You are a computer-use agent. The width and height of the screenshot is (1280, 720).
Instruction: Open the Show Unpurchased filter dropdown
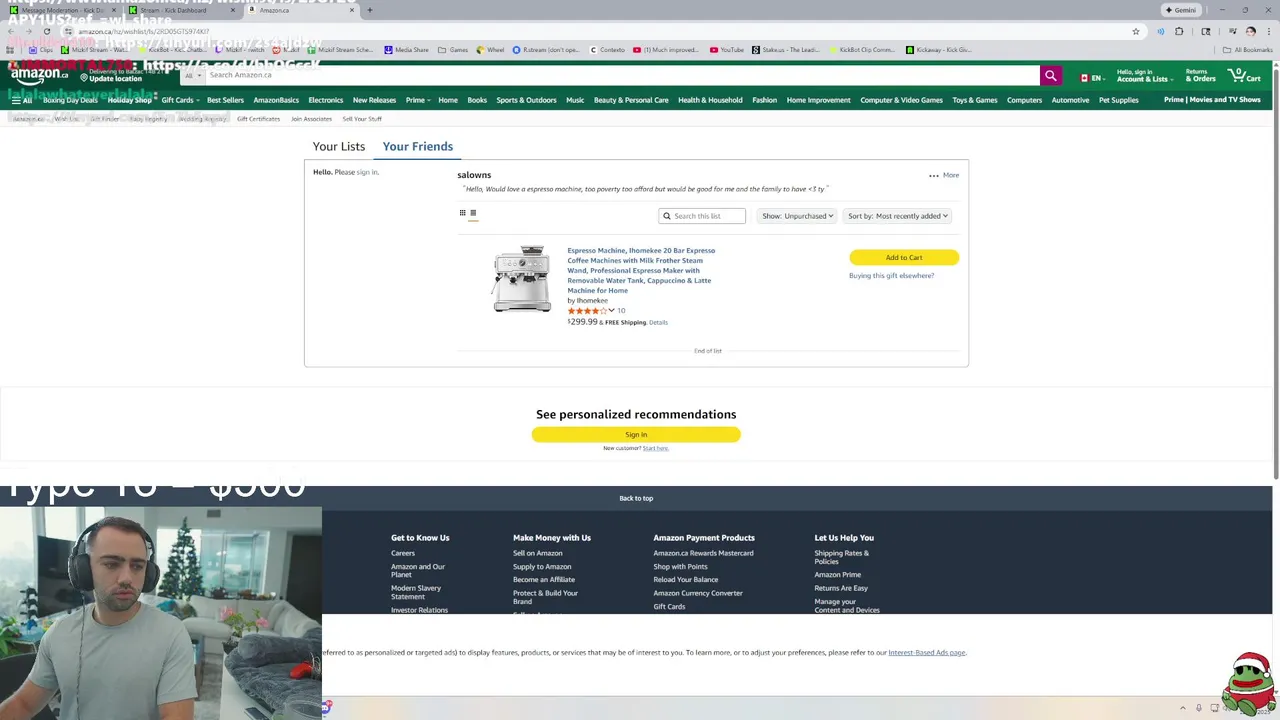797,216
